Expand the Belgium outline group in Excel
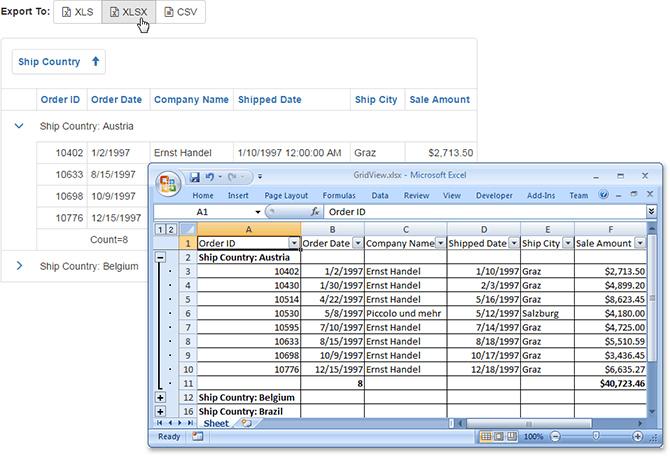 click(x=160, y=397)
